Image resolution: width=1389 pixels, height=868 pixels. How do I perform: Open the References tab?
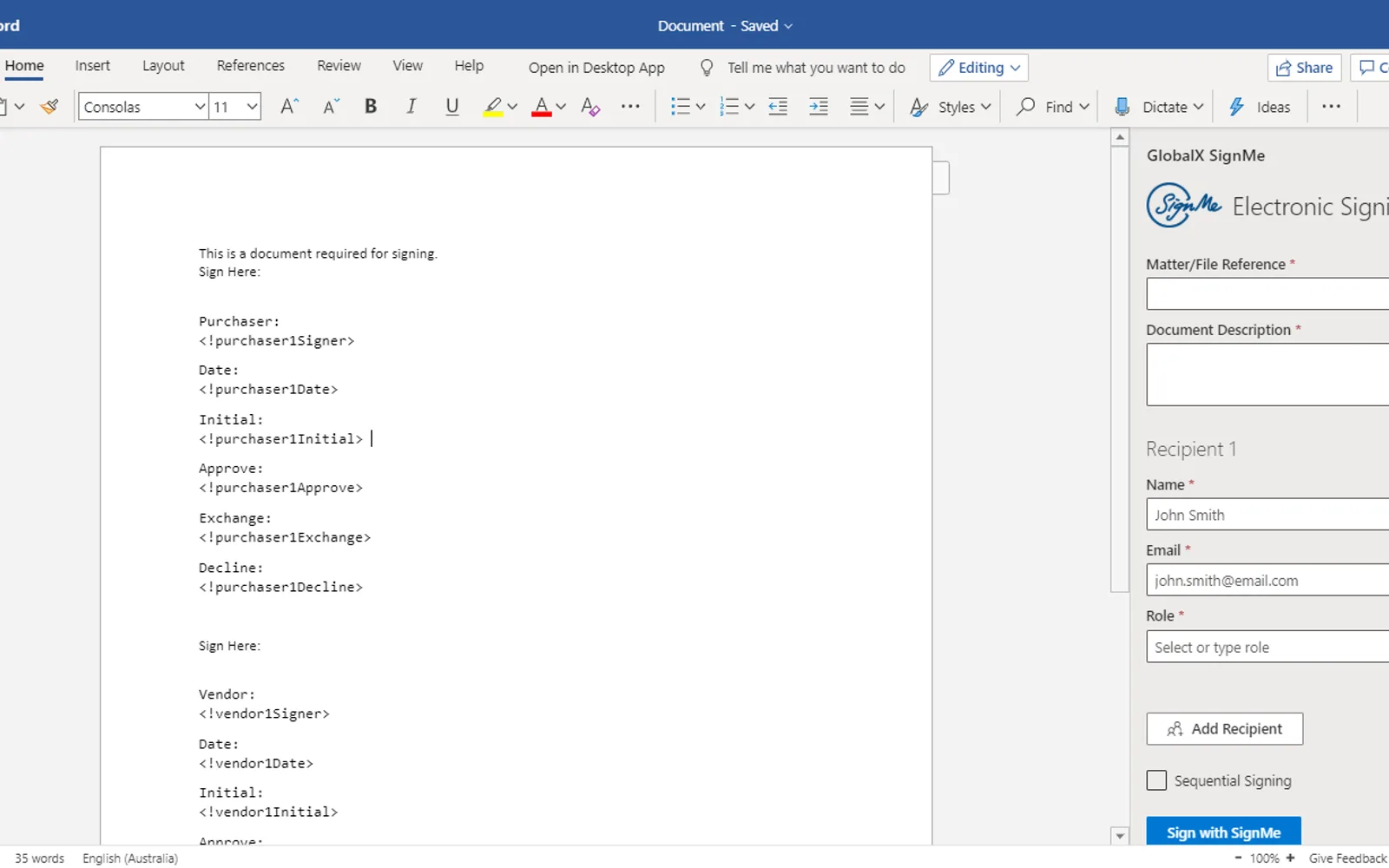pos(251,66)
